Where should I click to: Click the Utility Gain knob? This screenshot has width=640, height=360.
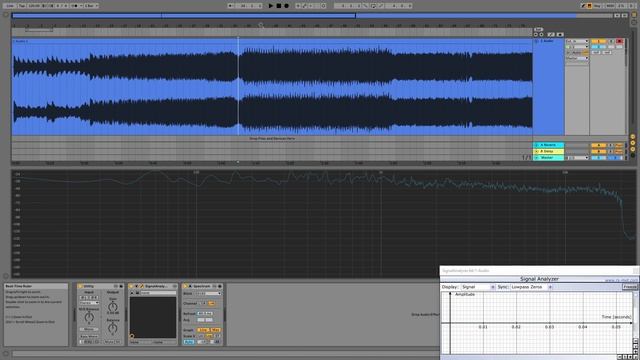[x=113, y=307]
